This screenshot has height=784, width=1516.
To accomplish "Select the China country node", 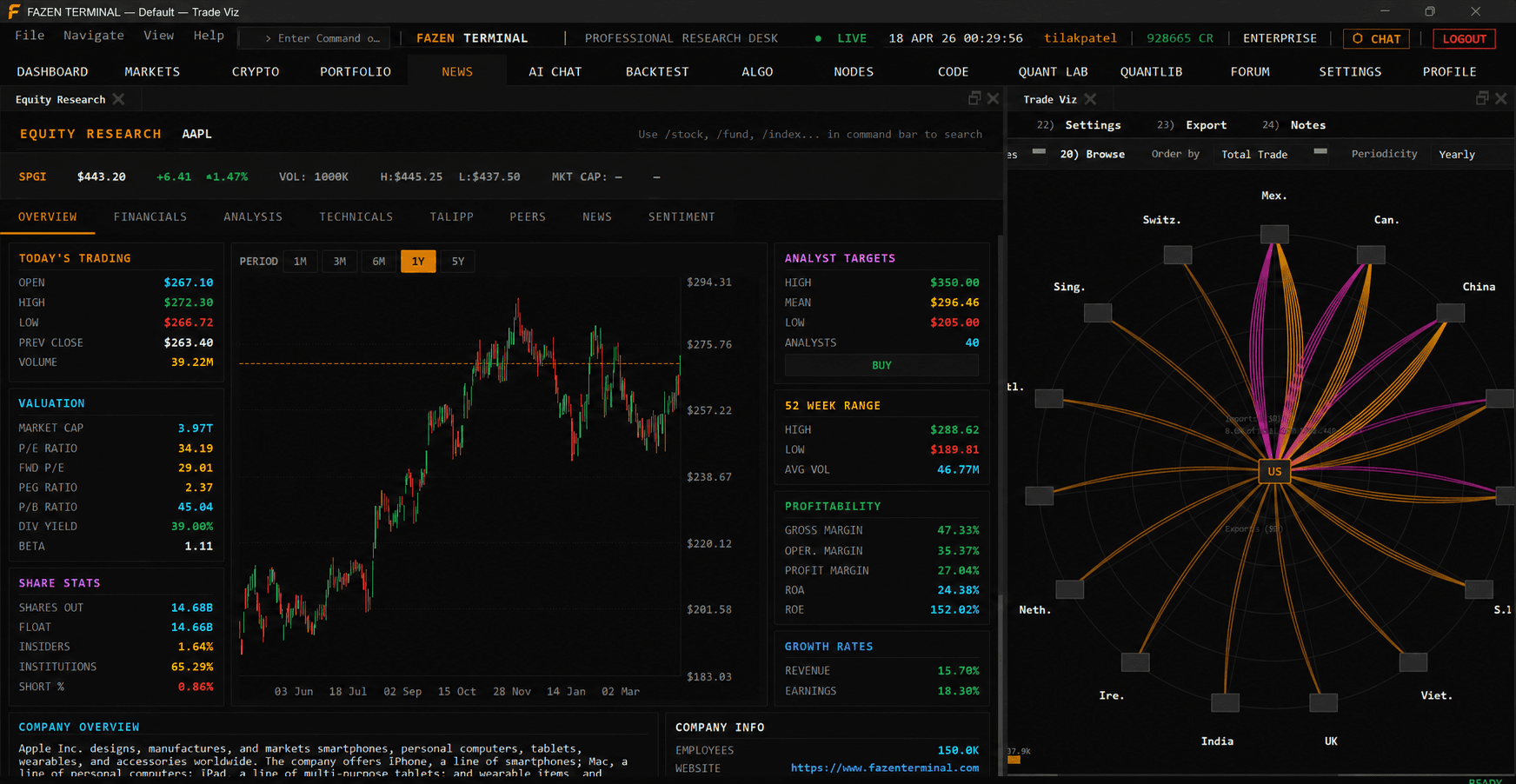I will pos(1450,313).
